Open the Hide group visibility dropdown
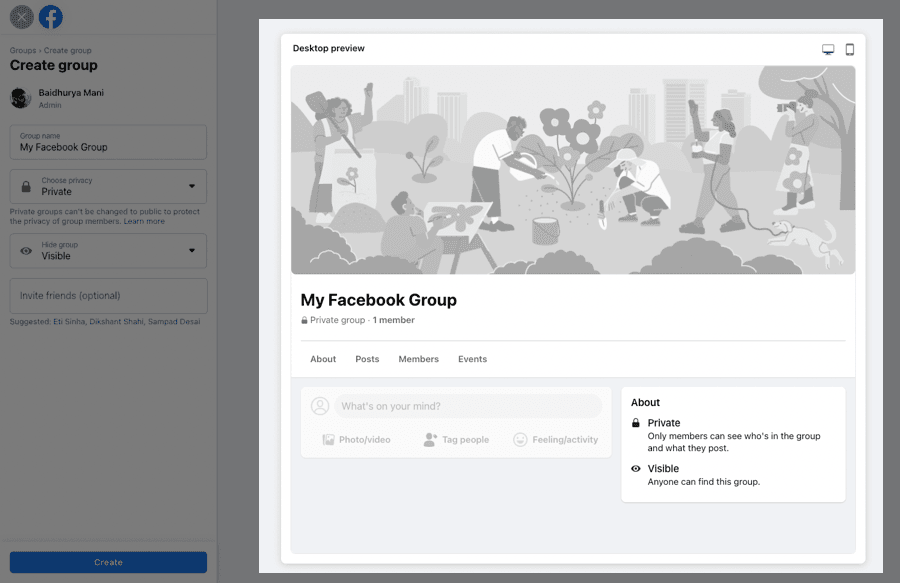This screenshot has height=583, width=900. coord(108,251)
